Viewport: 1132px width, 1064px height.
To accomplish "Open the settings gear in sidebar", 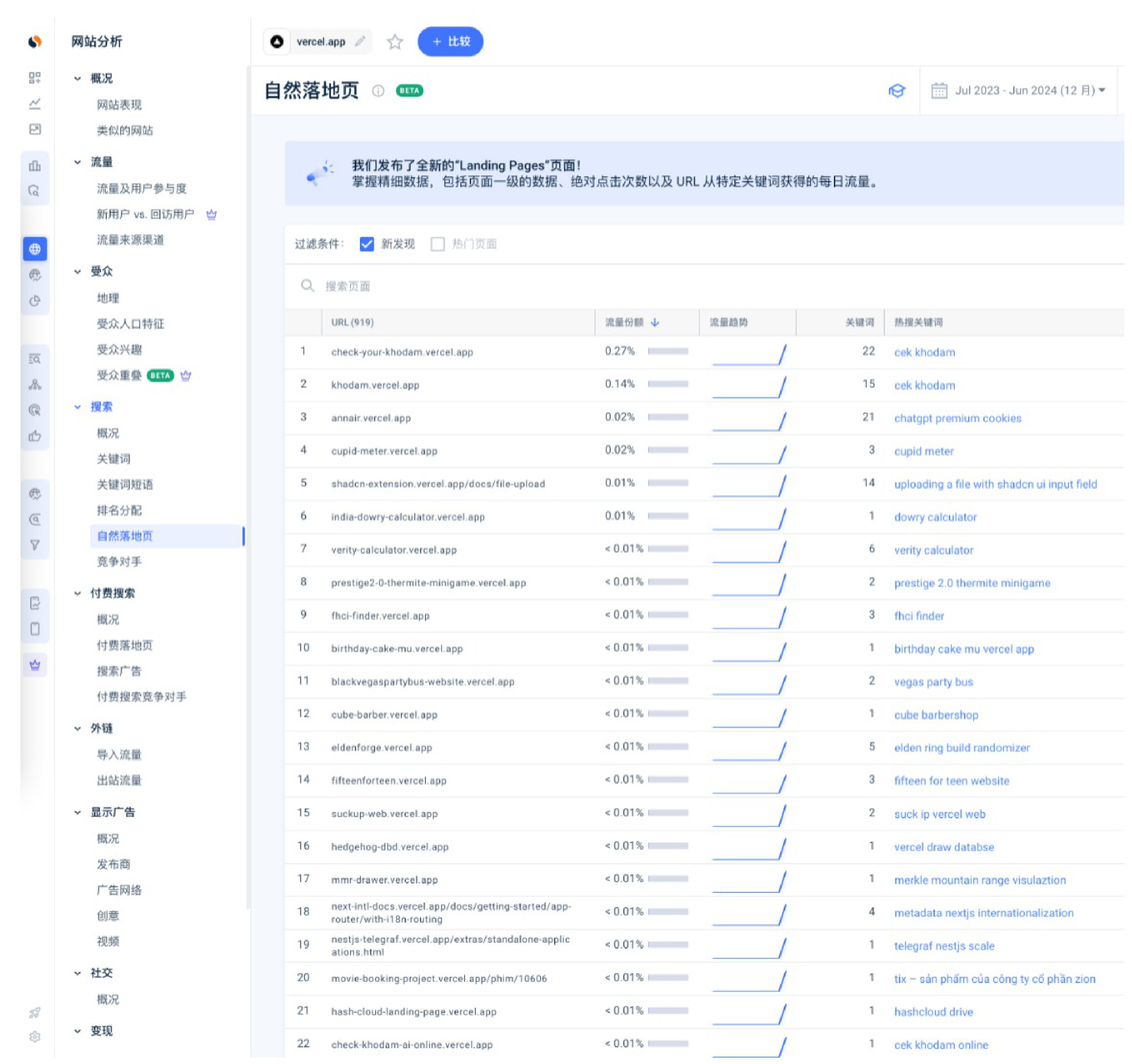I will click(35, 1037).
